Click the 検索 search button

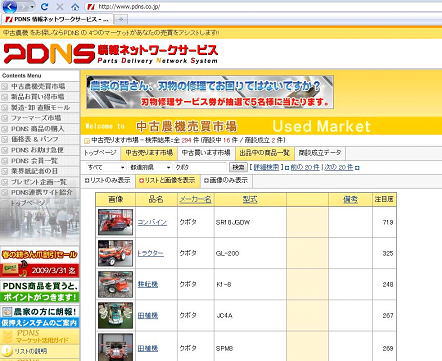coord(238,167)
